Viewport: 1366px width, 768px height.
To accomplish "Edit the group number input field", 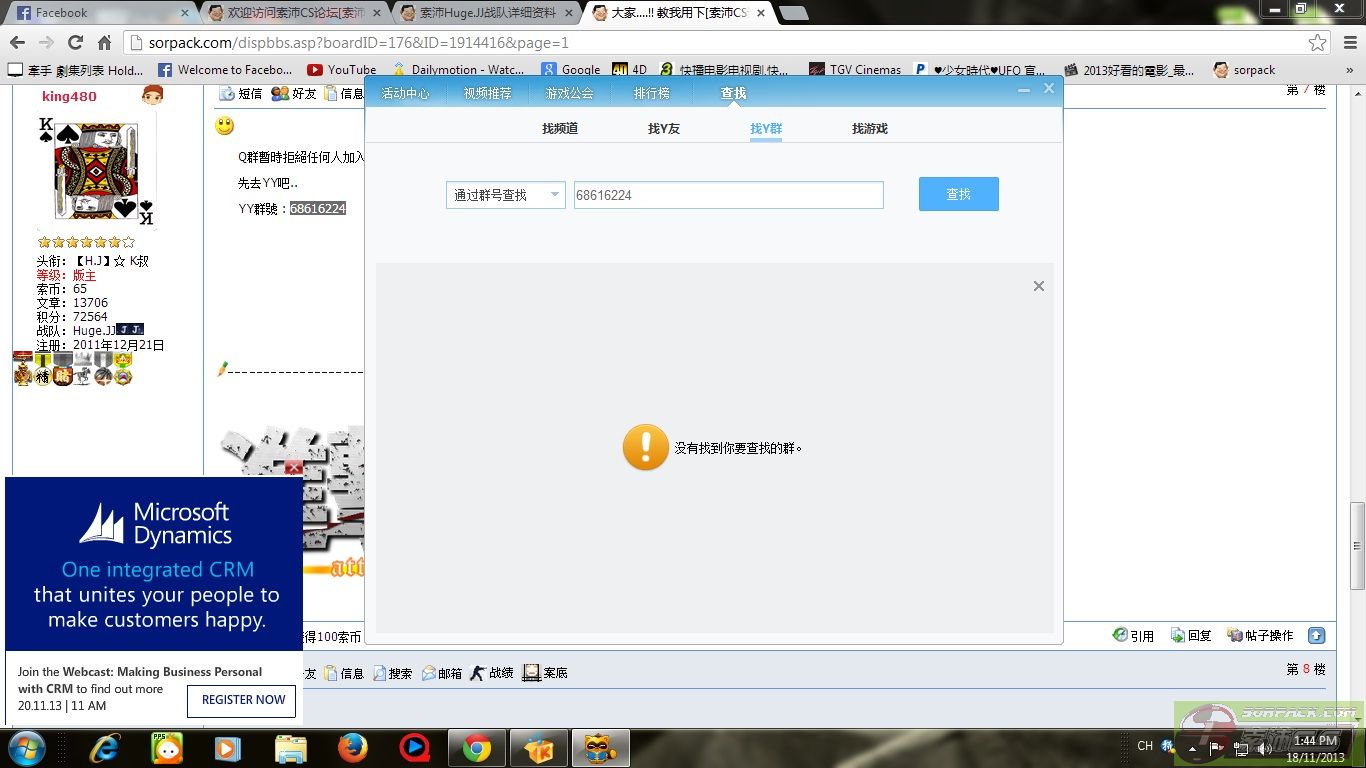I will point(727,194).
